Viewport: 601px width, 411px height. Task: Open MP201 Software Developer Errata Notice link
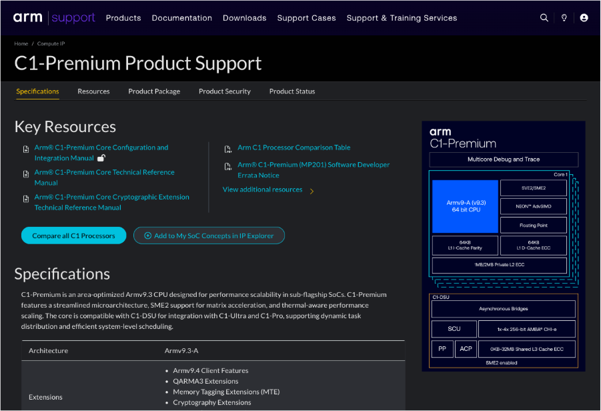pos(313,170)
